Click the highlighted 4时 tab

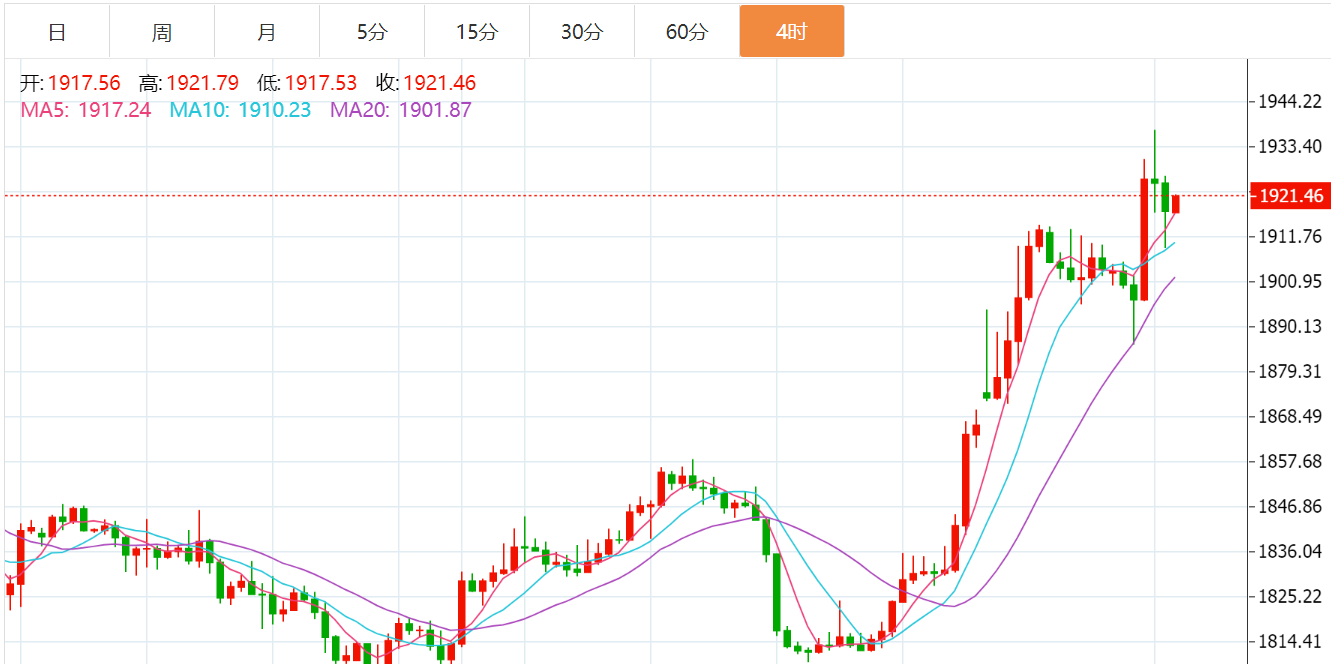(792, 32)
